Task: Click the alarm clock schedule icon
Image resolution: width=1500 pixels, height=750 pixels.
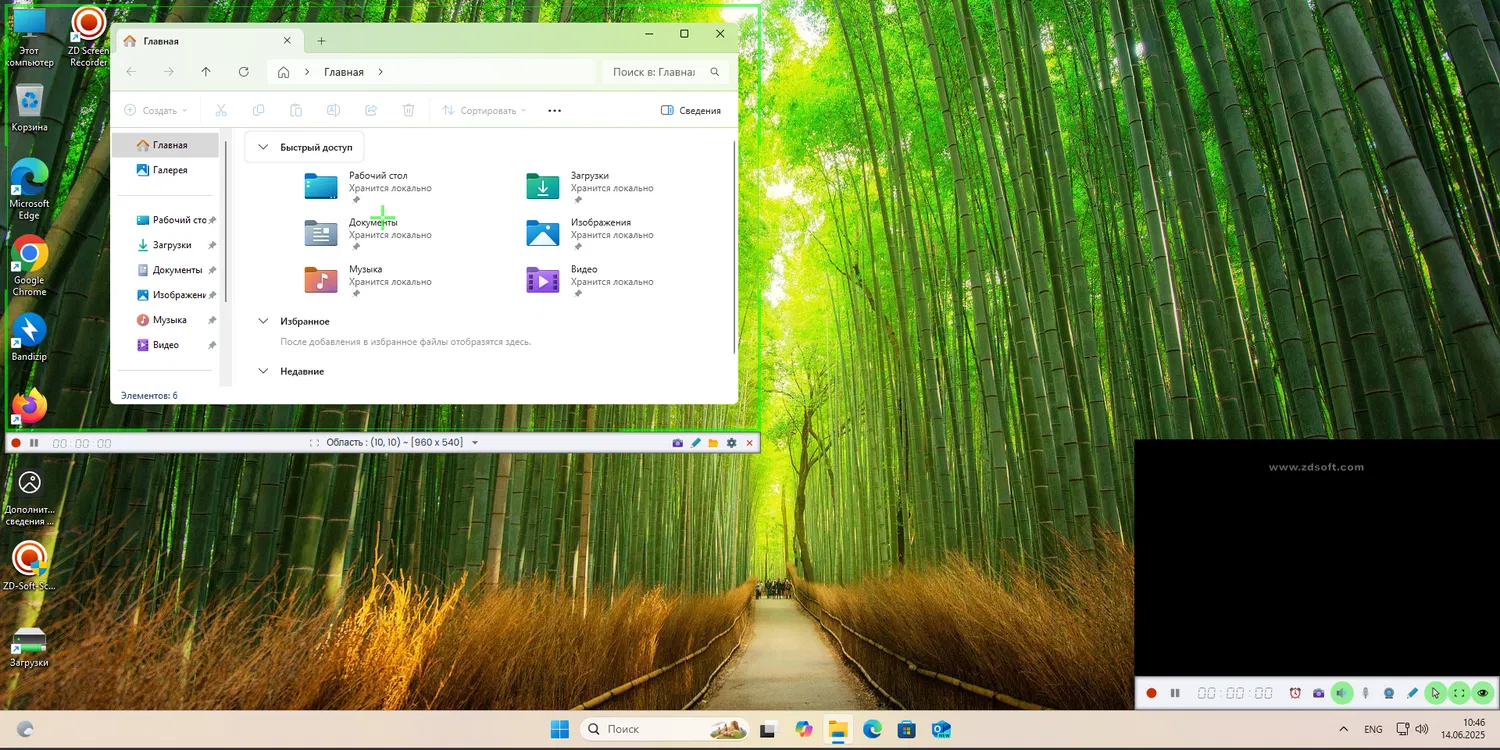Action: pyautogui.click(x=1295, y=693)
